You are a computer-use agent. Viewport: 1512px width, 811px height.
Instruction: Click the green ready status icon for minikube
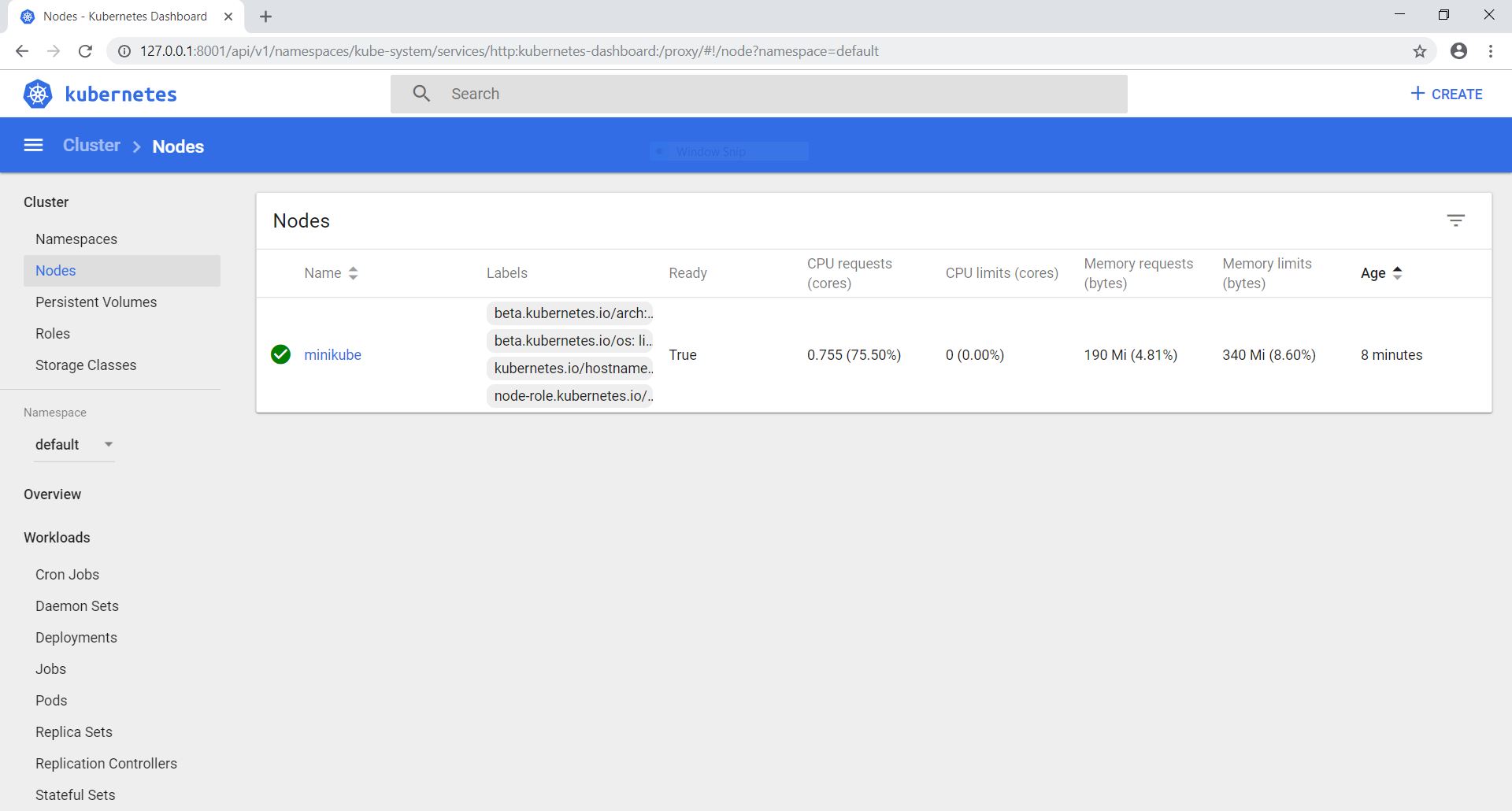coord(280,354)
